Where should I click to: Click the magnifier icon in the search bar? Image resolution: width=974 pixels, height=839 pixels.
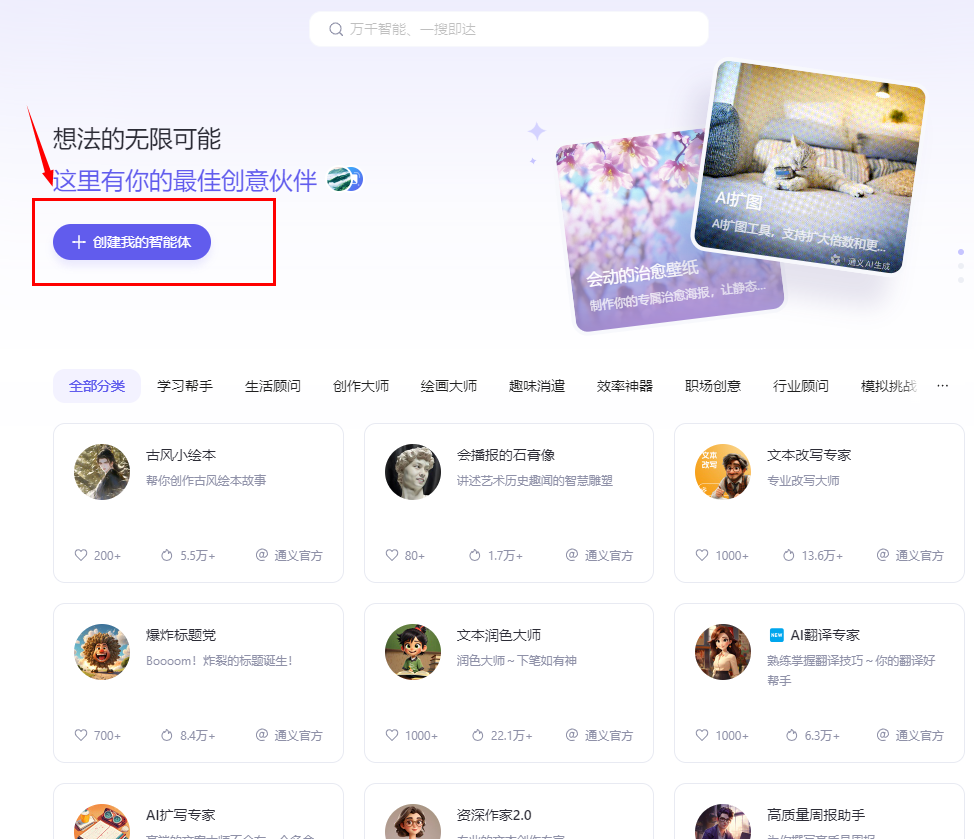coord(336,29)
